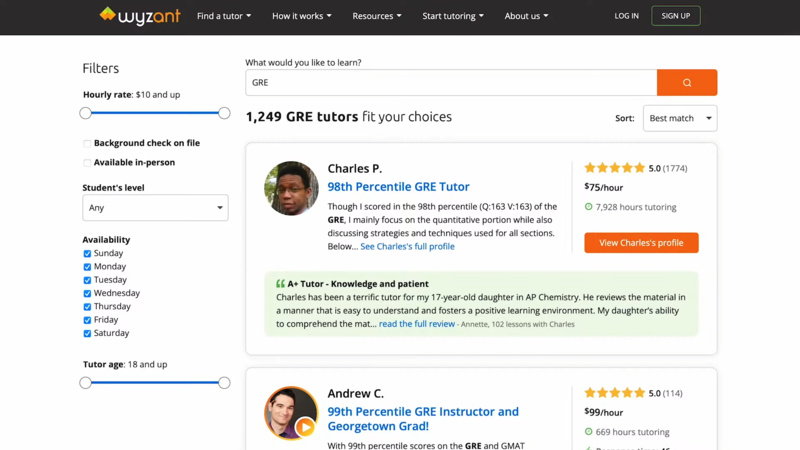This screenshot has height=450, width=800.
Task: Click Hourly rate slider right handle
Action: pos(224,113)
